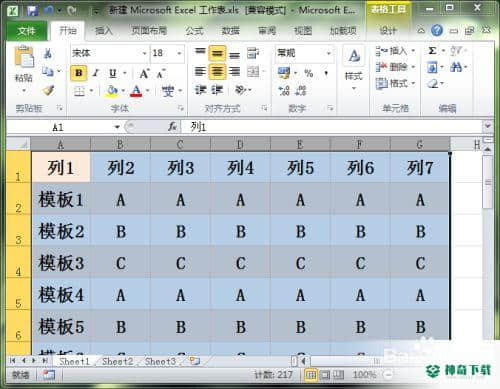Click the Save icon in quick access toolbar

click(32, 11)
